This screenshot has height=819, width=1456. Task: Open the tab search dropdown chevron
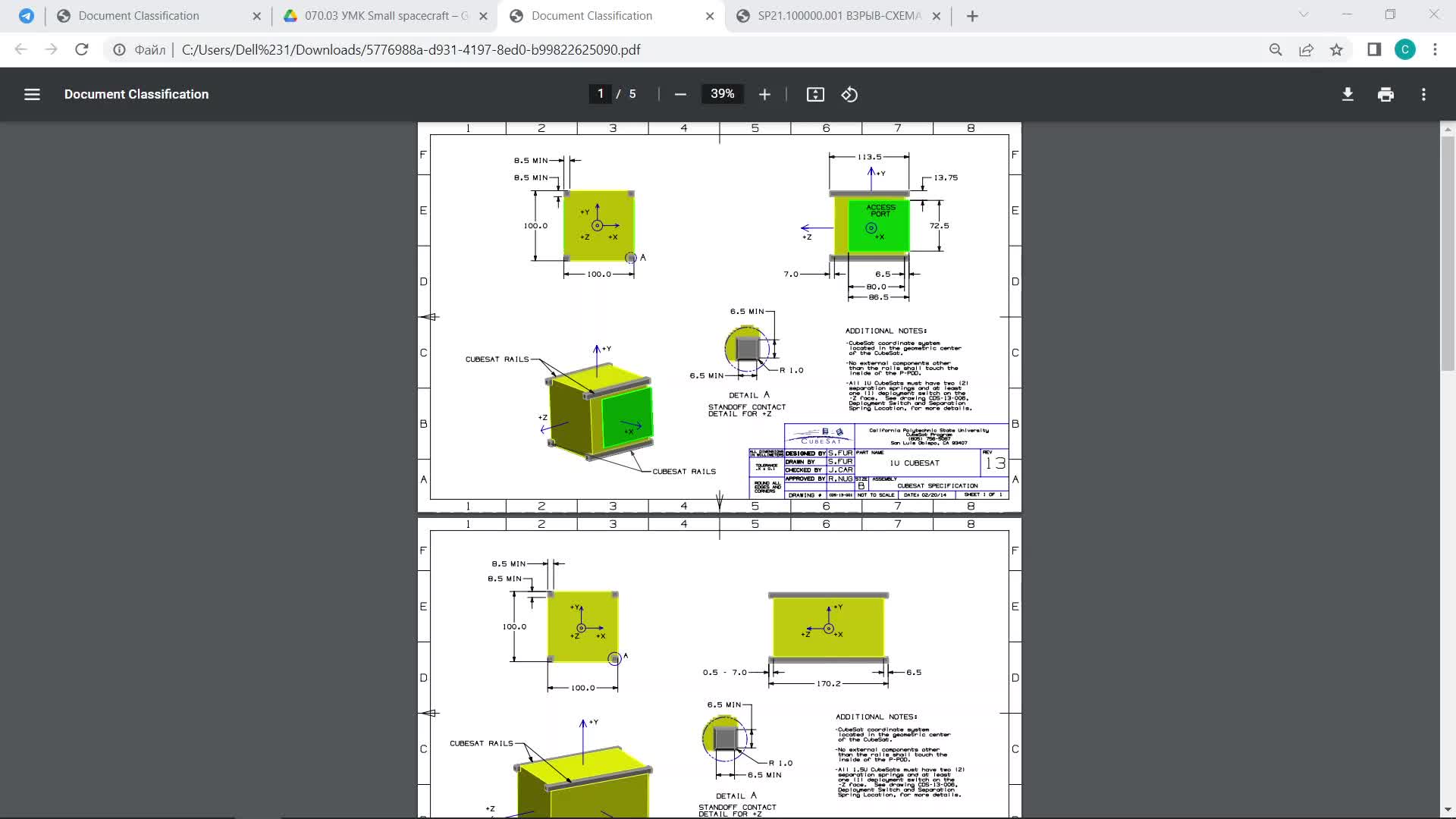coord(1304,14)
